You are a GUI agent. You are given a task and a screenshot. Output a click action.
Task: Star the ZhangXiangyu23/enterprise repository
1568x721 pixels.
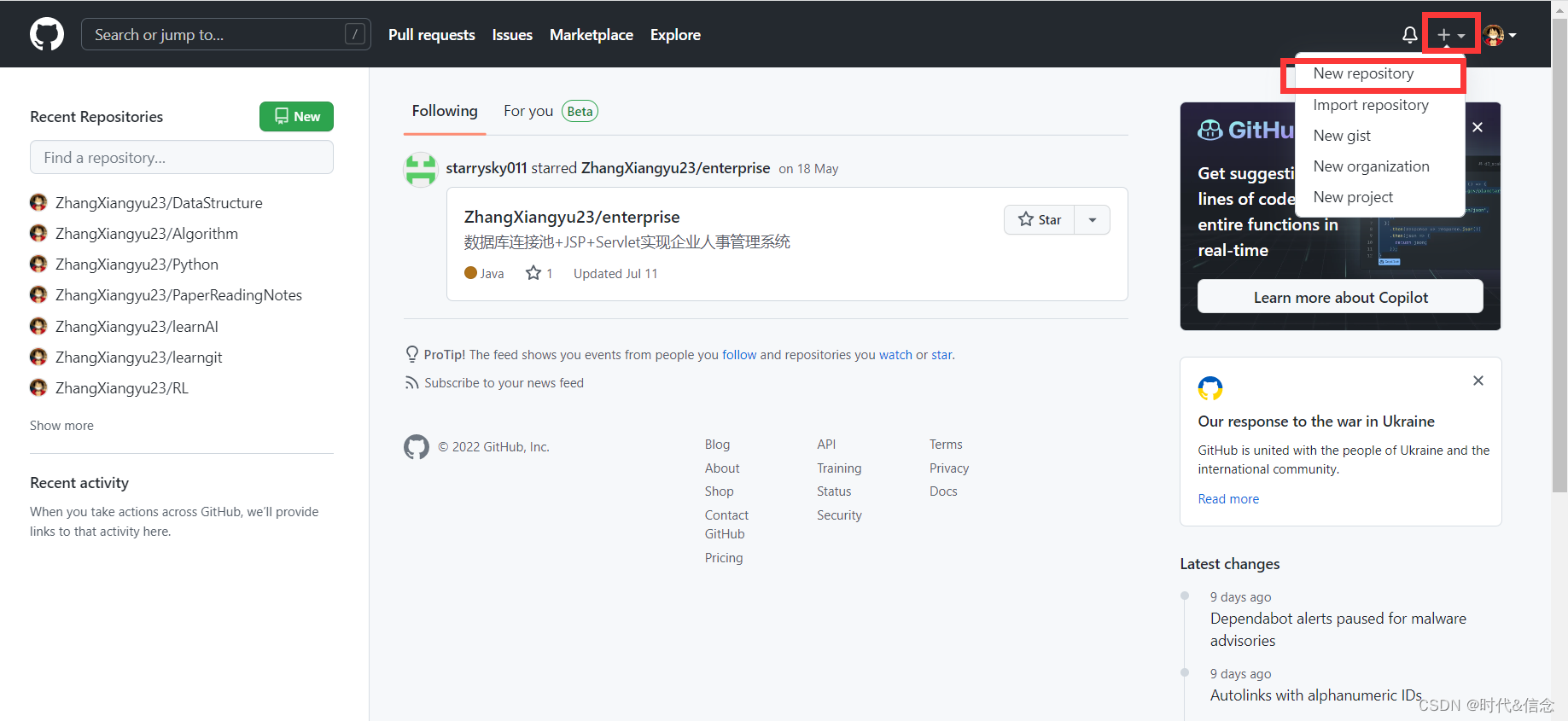[1039, 220]
